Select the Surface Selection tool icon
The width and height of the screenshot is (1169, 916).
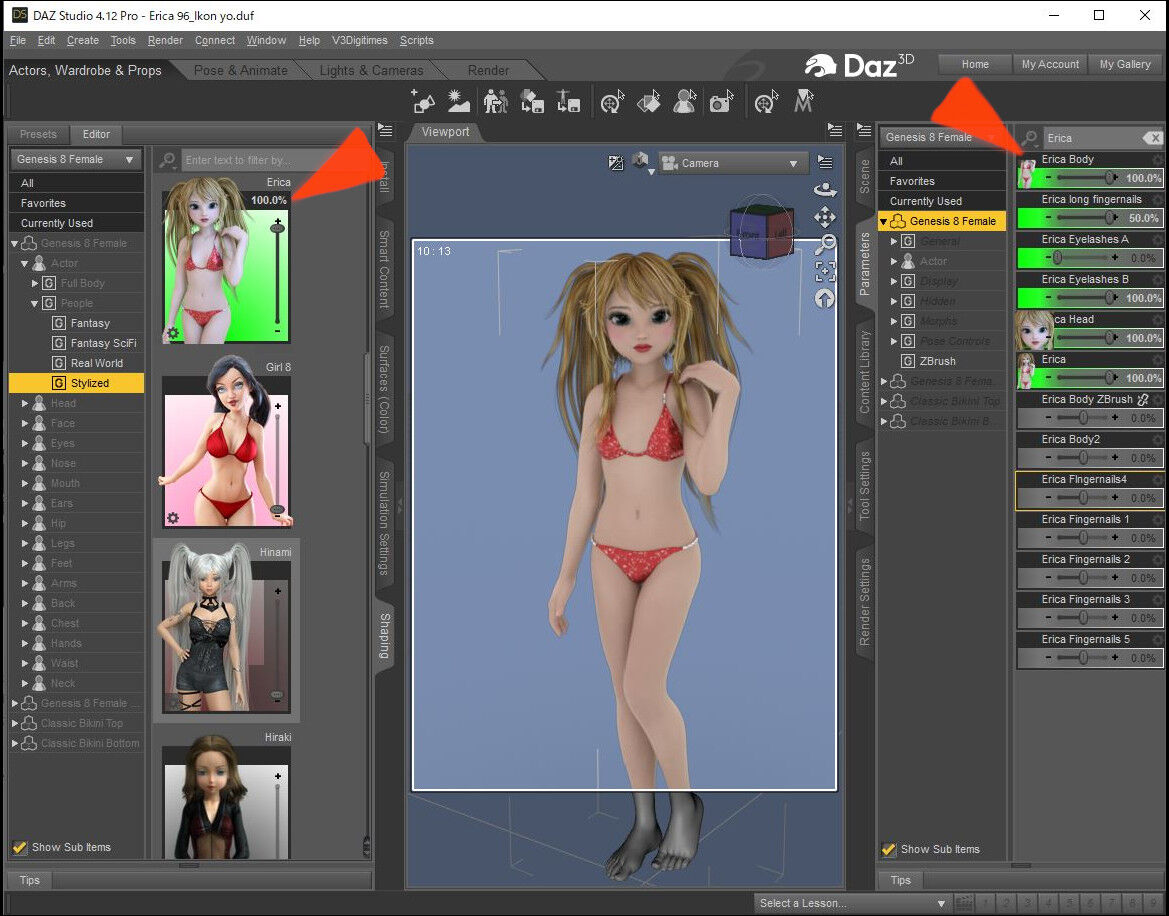[649, 101]
